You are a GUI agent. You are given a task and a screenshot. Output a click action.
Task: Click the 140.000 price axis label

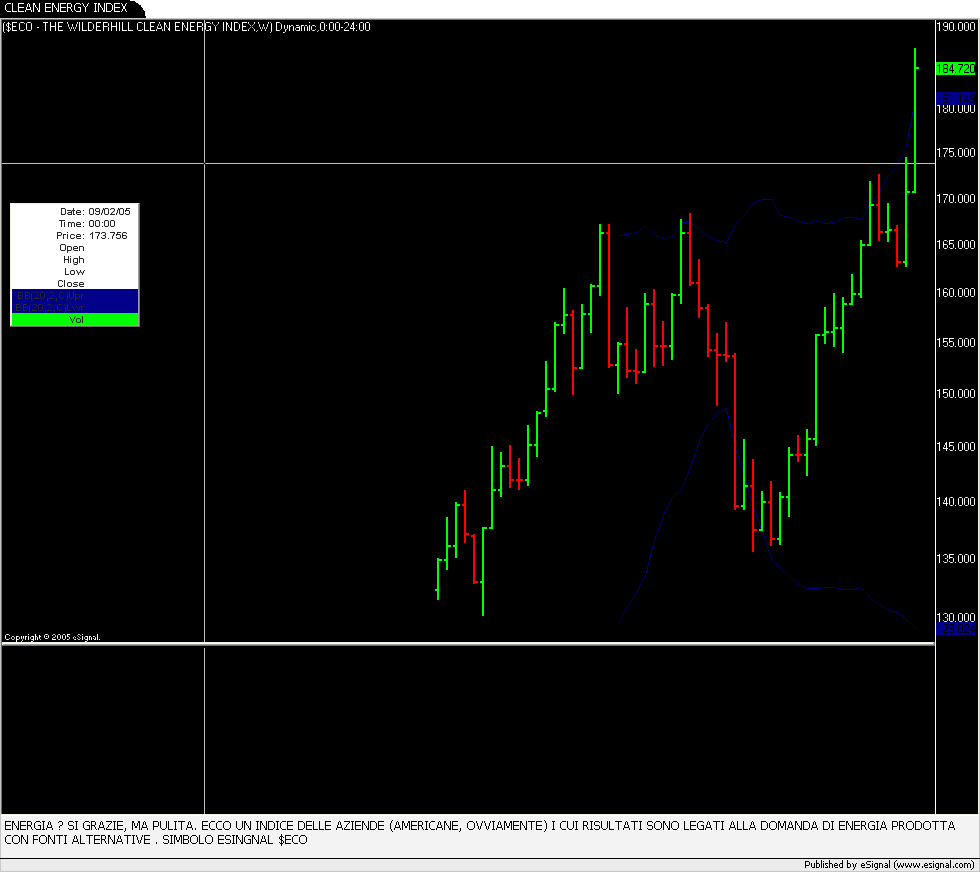pyautogui.click(x=957, y=502)
